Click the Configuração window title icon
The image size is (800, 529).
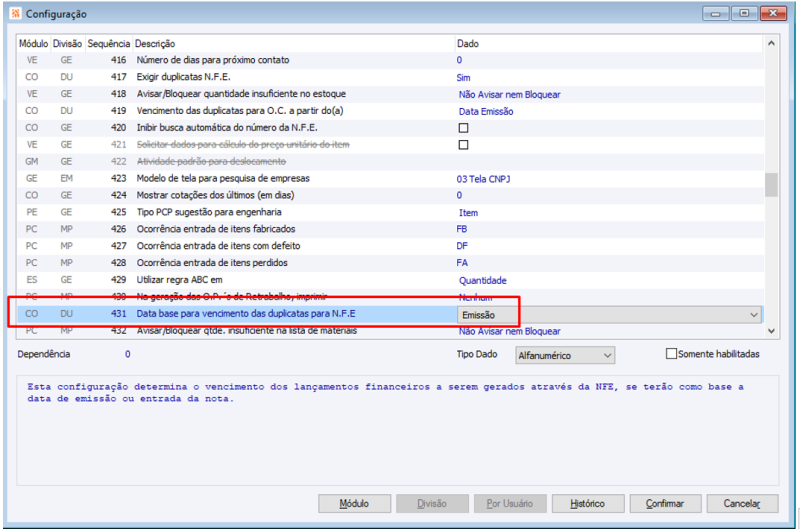[16, 14]
